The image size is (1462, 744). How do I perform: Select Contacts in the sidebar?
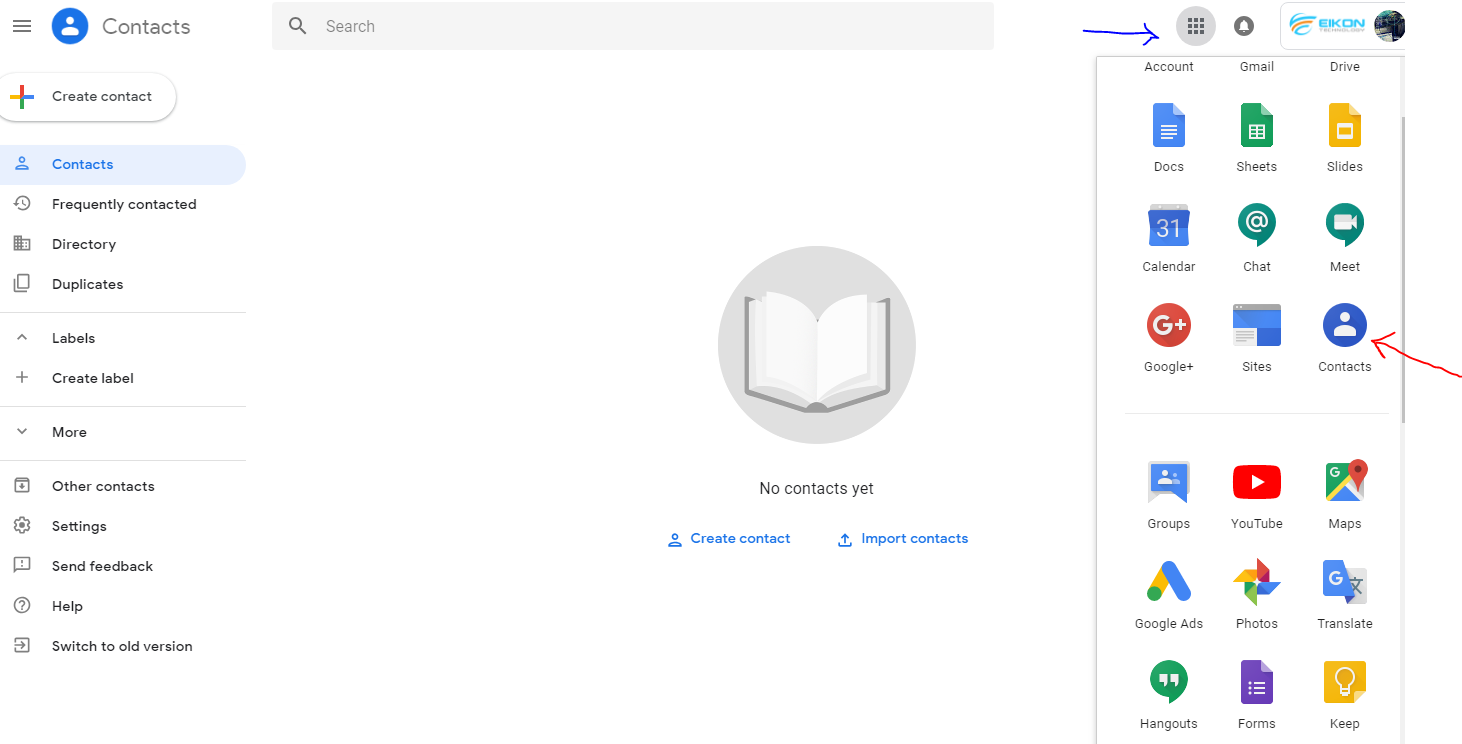(x=122, y=165)
